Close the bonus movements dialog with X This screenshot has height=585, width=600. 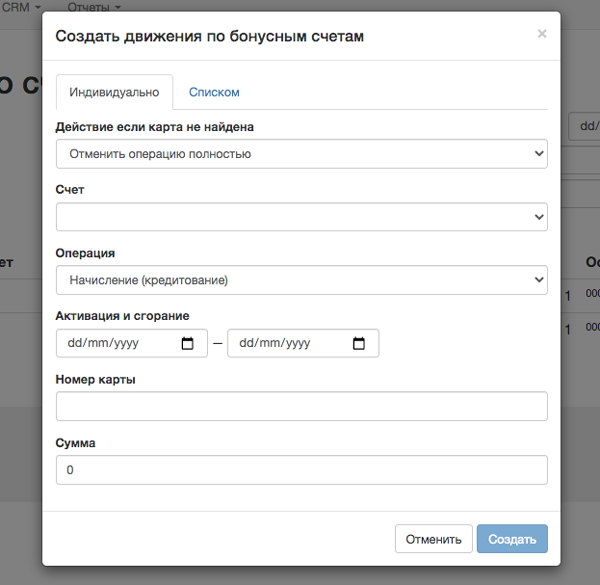point(542,34)
